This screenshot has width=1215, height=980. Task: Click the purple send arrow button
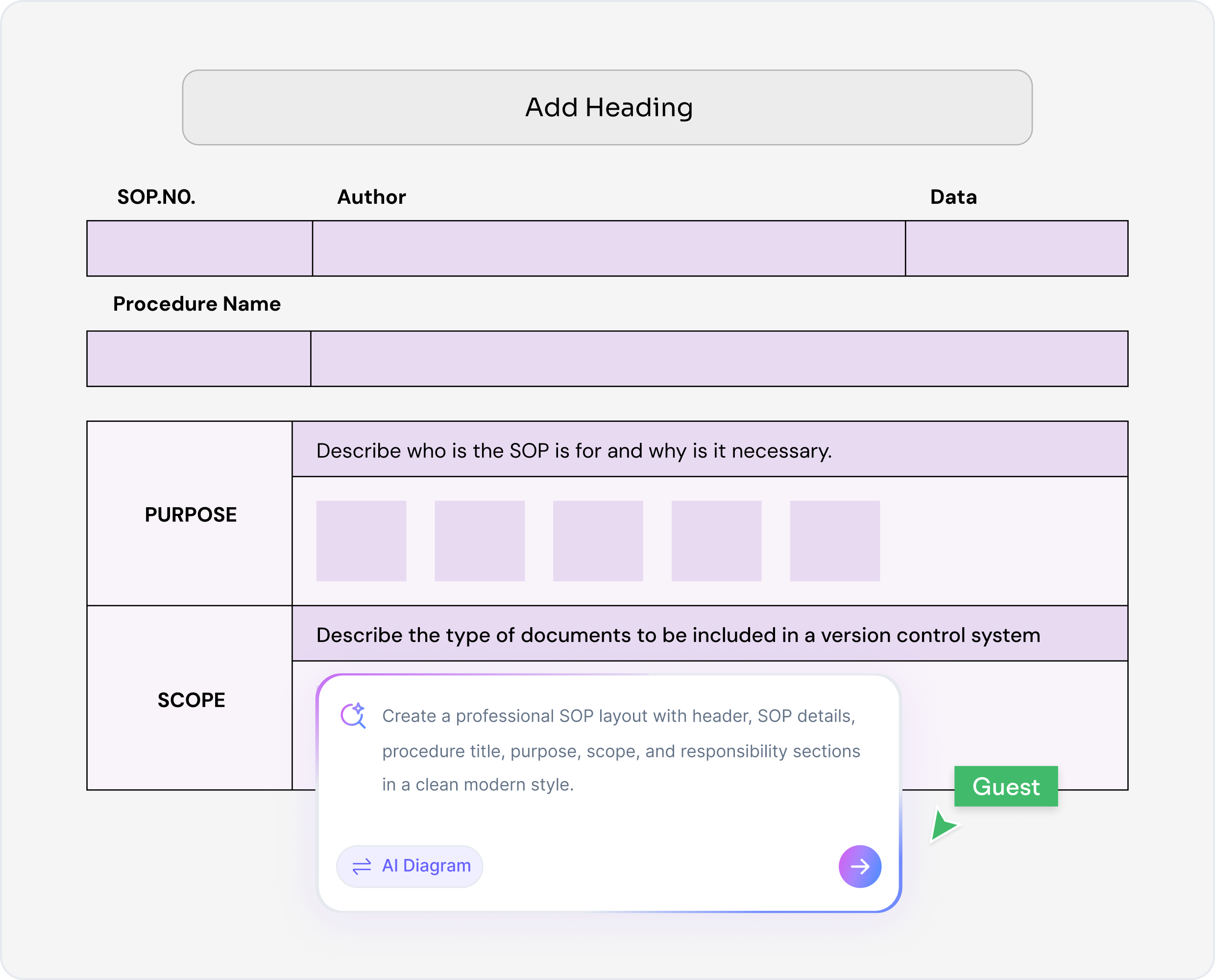(x=859, y=866)
